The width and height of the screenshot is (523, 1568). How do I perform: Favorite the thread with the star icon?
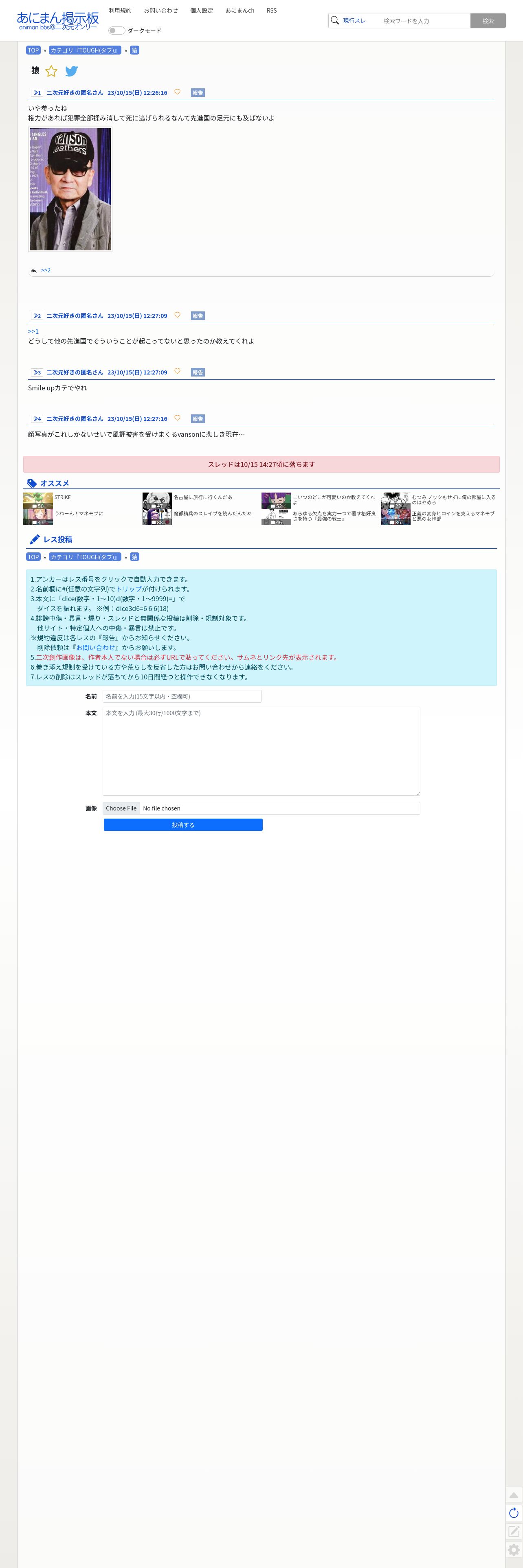tap(52, 71)
